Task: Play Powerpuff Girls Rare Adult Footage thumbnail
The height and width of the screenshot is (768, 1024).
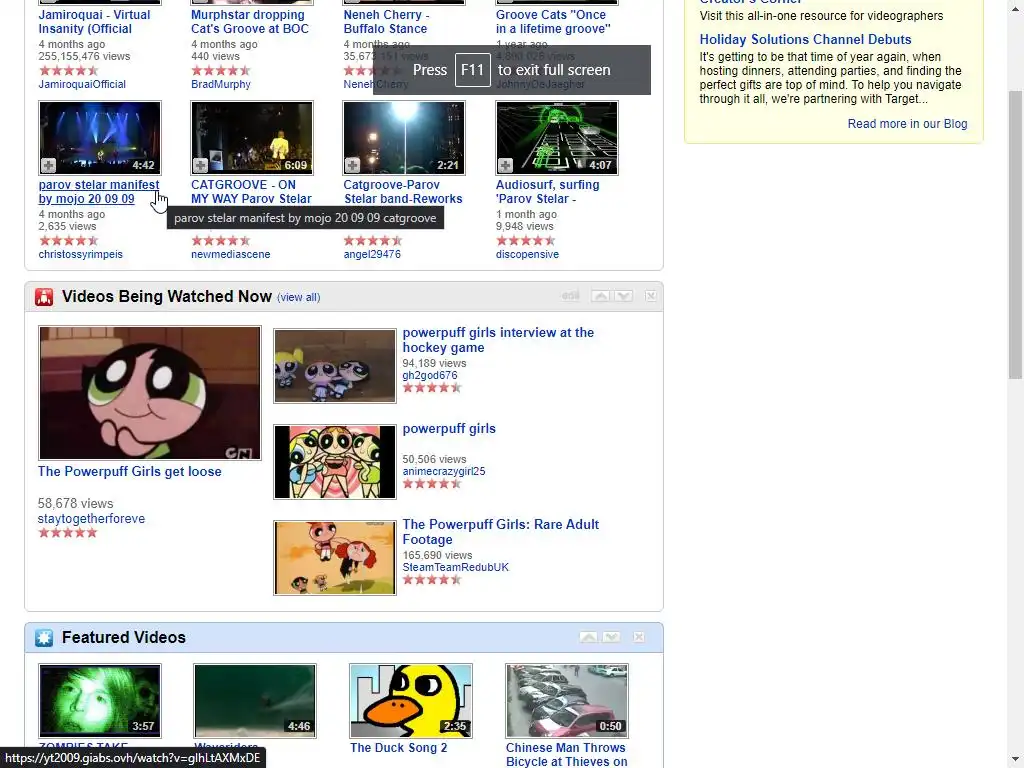Action: pyautogui.click(x=335, y=558)
